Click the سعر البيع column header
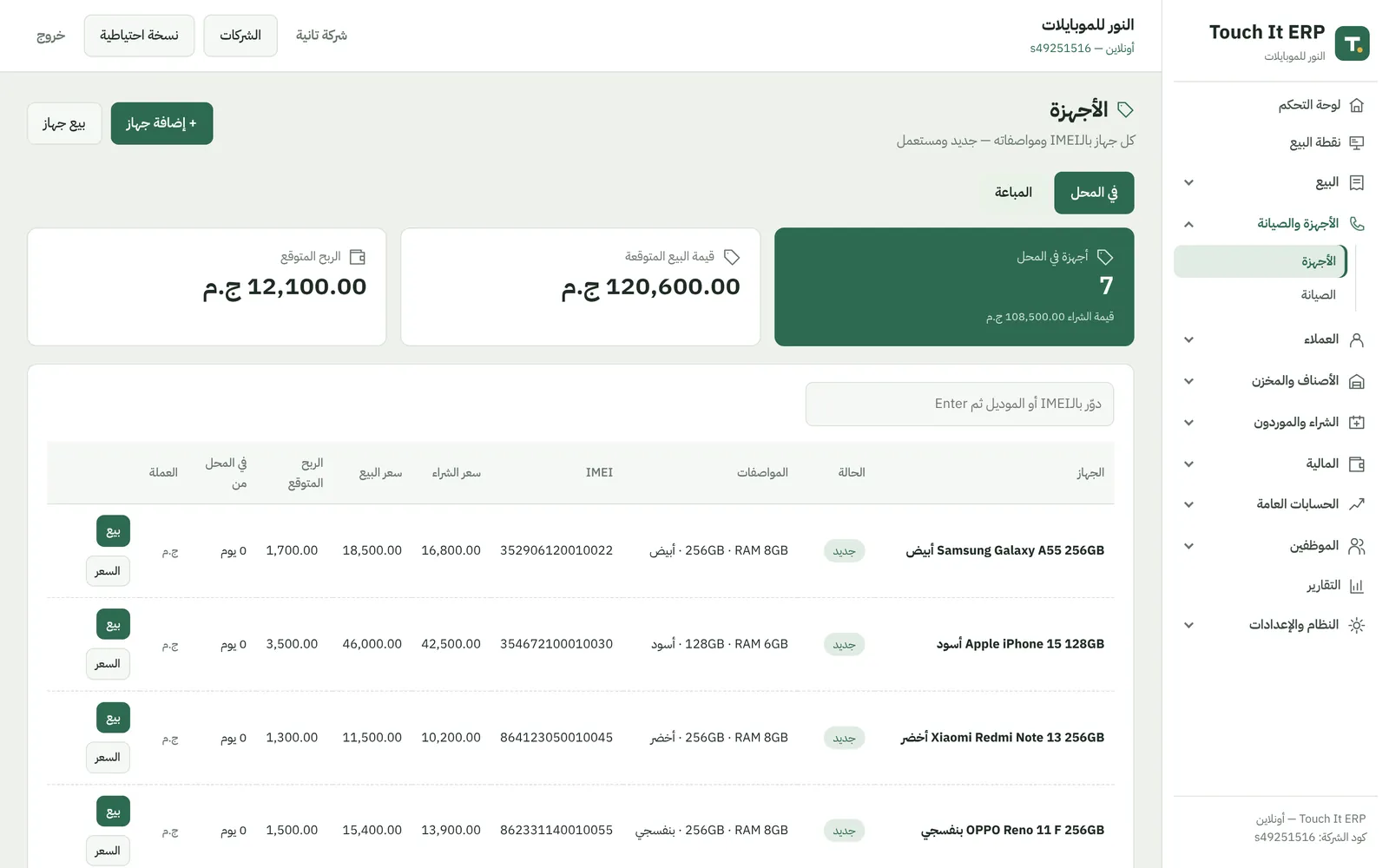Screen dimensions: 1389x868 pos(380,473)
